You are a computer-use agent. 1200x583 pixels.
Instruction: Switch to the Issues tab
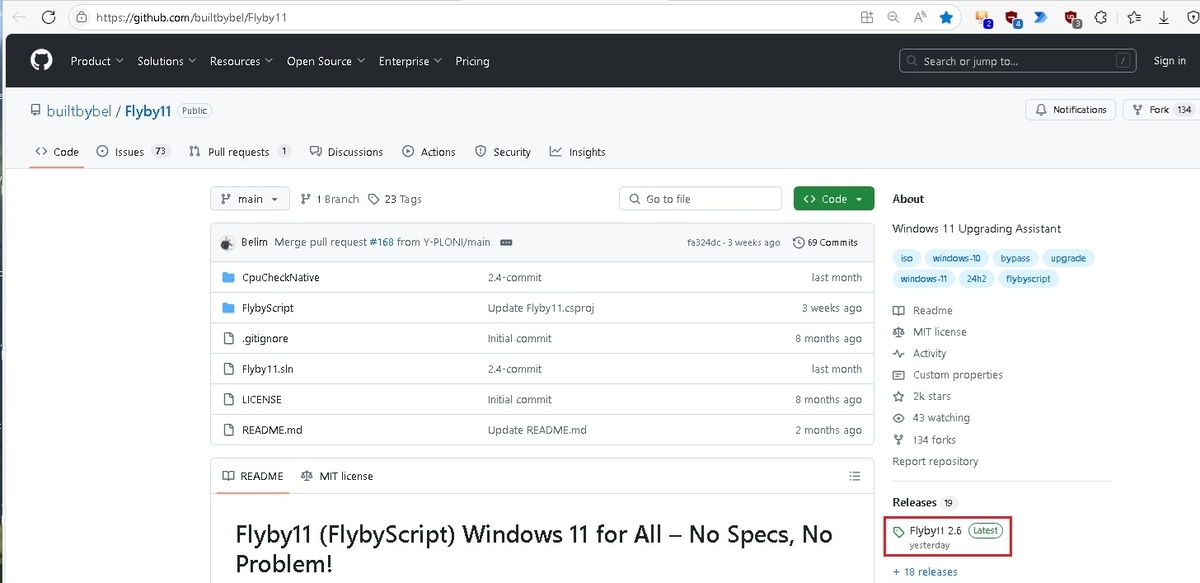coord(134,152)
